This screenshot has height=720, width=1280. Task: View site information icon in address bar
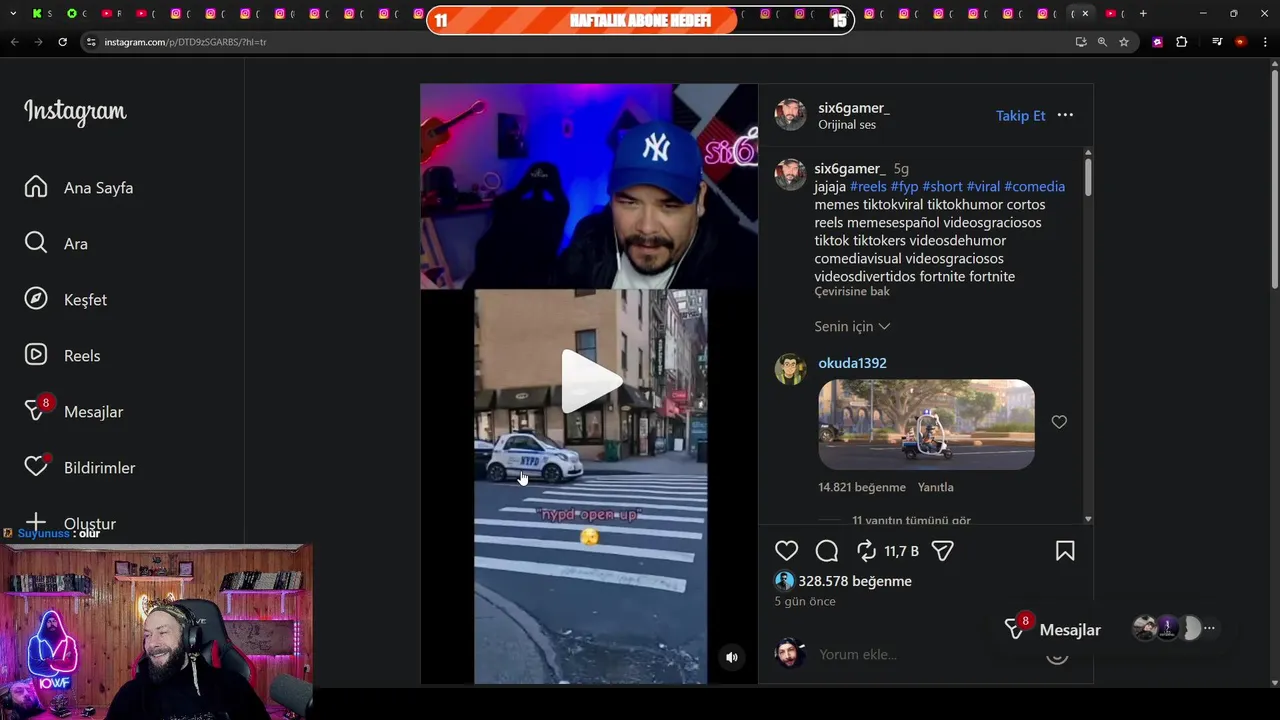coord(91,42)
